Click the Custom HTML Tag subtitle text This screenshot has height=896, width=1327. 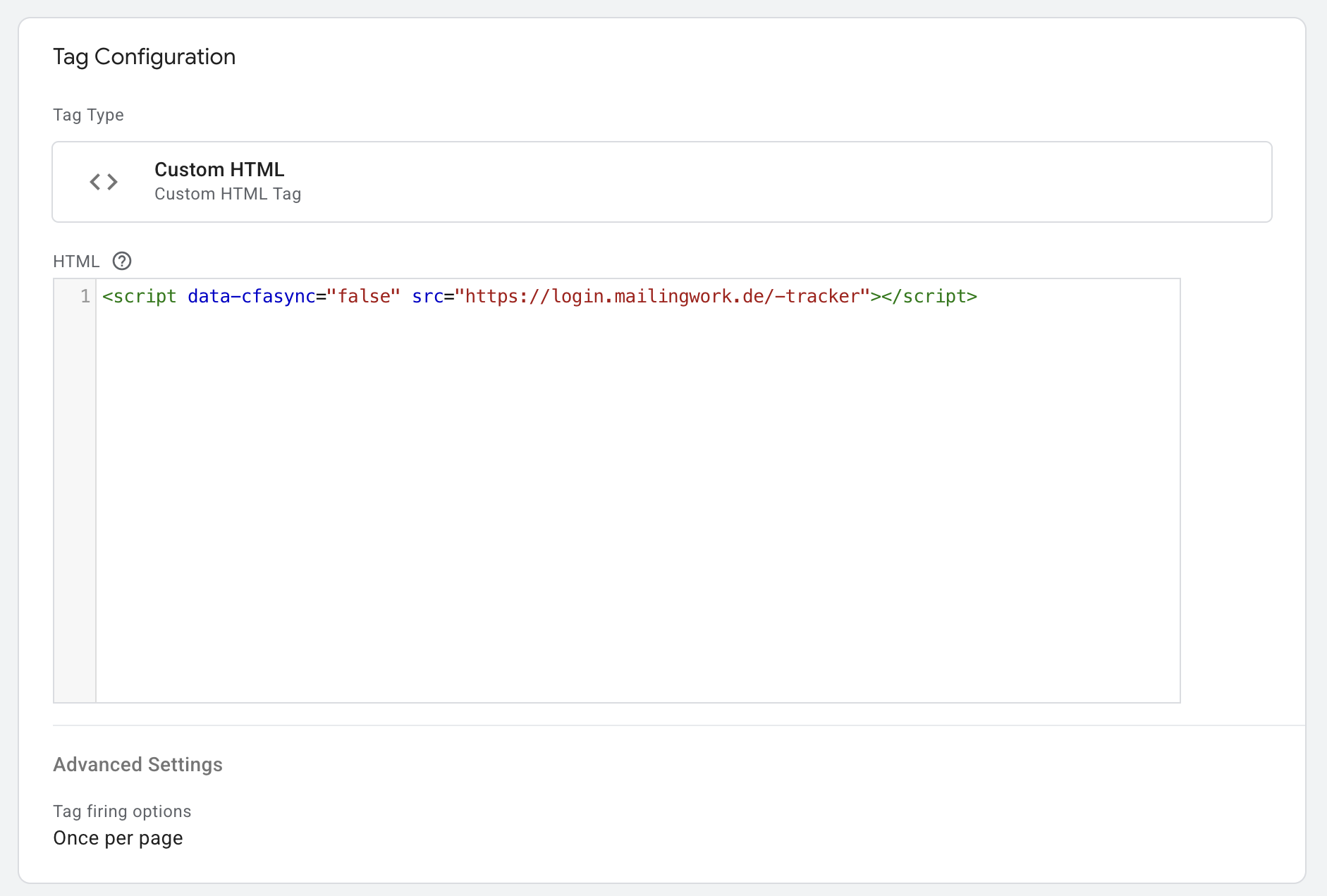tap(228, 194)
